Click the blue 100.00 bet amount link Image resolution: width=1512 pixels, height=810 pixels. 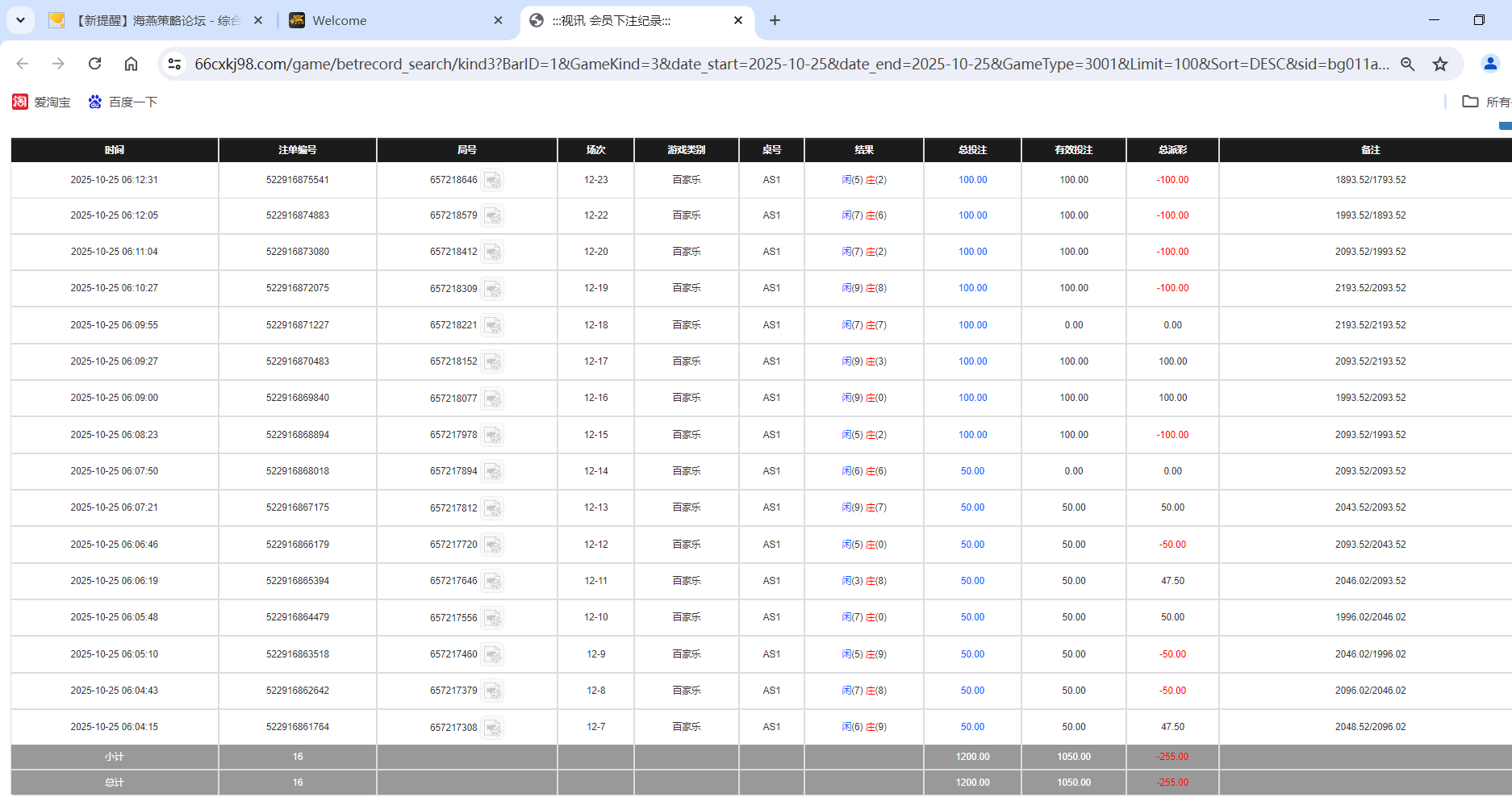tap(972, 181)
